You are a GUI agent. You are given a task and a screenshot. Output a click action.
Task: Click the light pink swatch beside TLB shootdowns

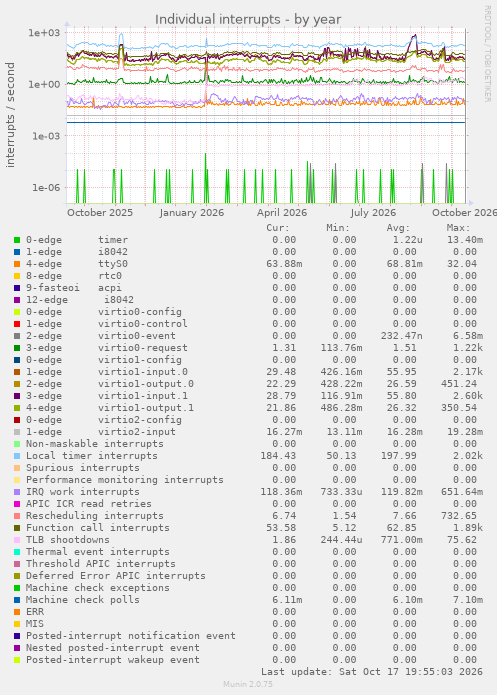coord(17,540)
